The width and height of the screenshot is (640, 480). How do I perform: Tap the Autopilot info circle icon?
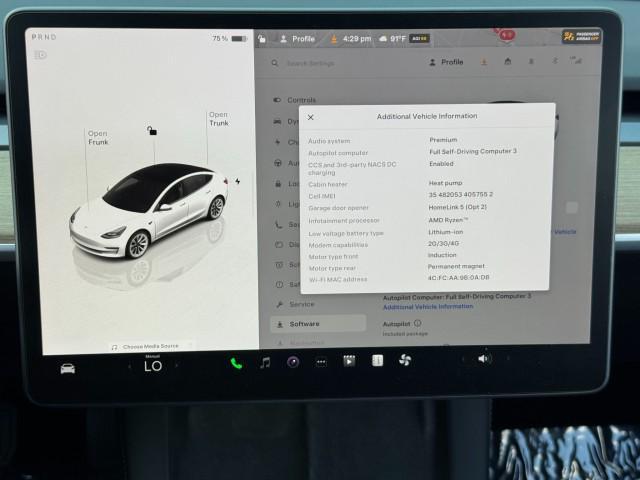(418, 323)
